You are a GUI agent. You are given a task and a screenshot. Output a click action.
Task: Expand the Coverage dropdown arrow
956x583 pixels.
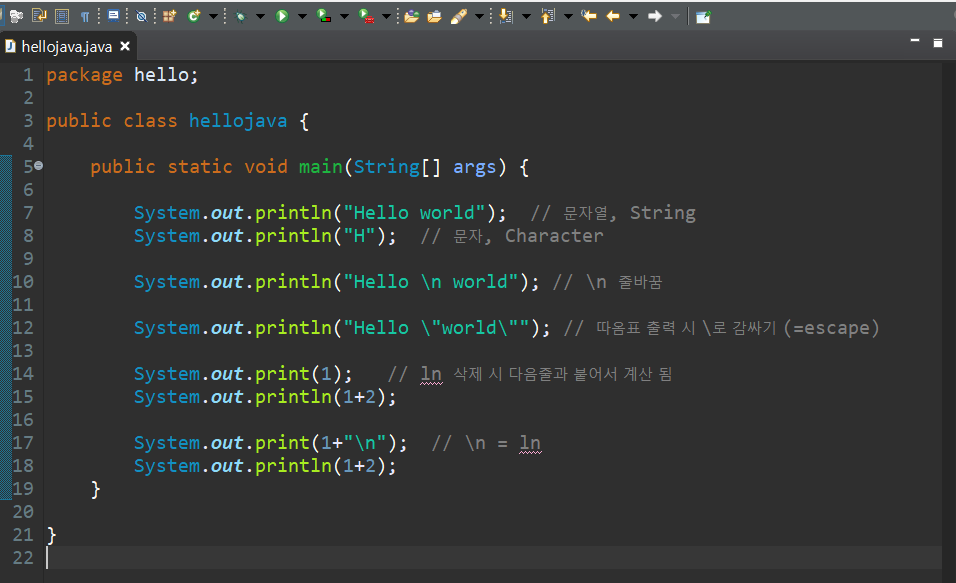coord(344,16)
